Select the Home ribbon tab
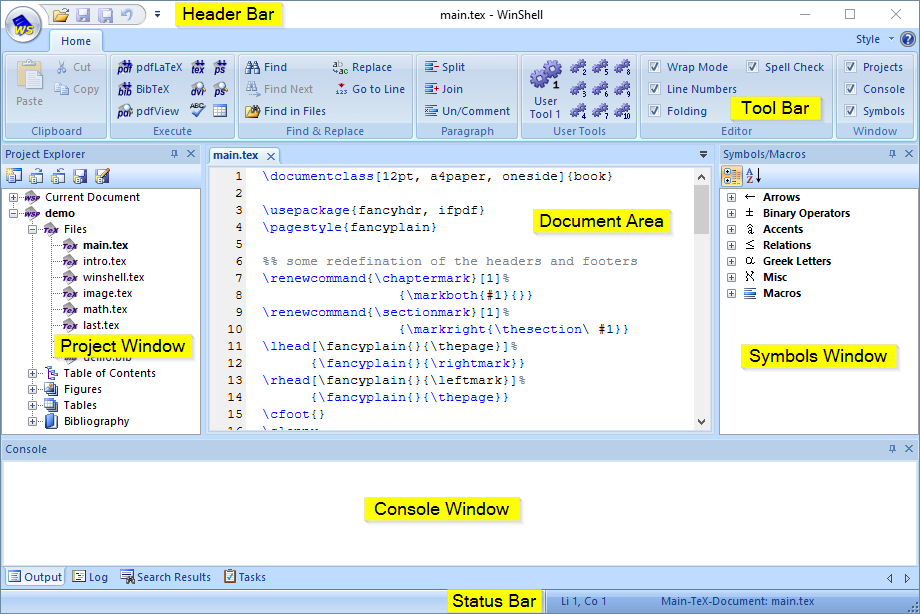 coord(76,41)
